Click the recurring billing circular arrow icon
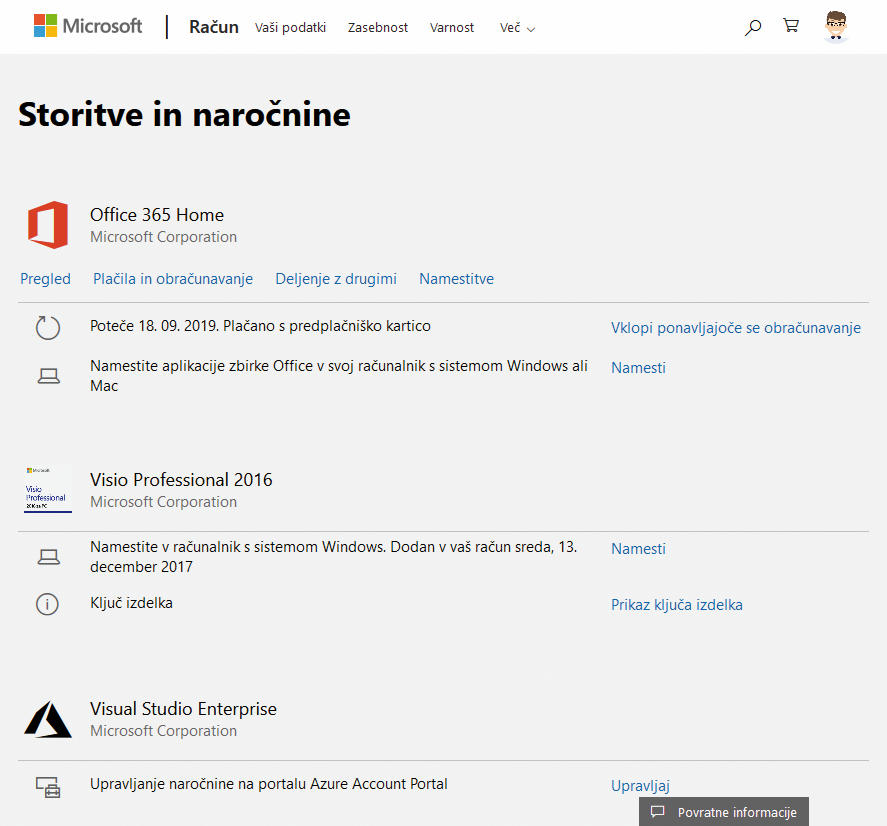The width and height of the screenshot is (887, 826). (48, 328)
